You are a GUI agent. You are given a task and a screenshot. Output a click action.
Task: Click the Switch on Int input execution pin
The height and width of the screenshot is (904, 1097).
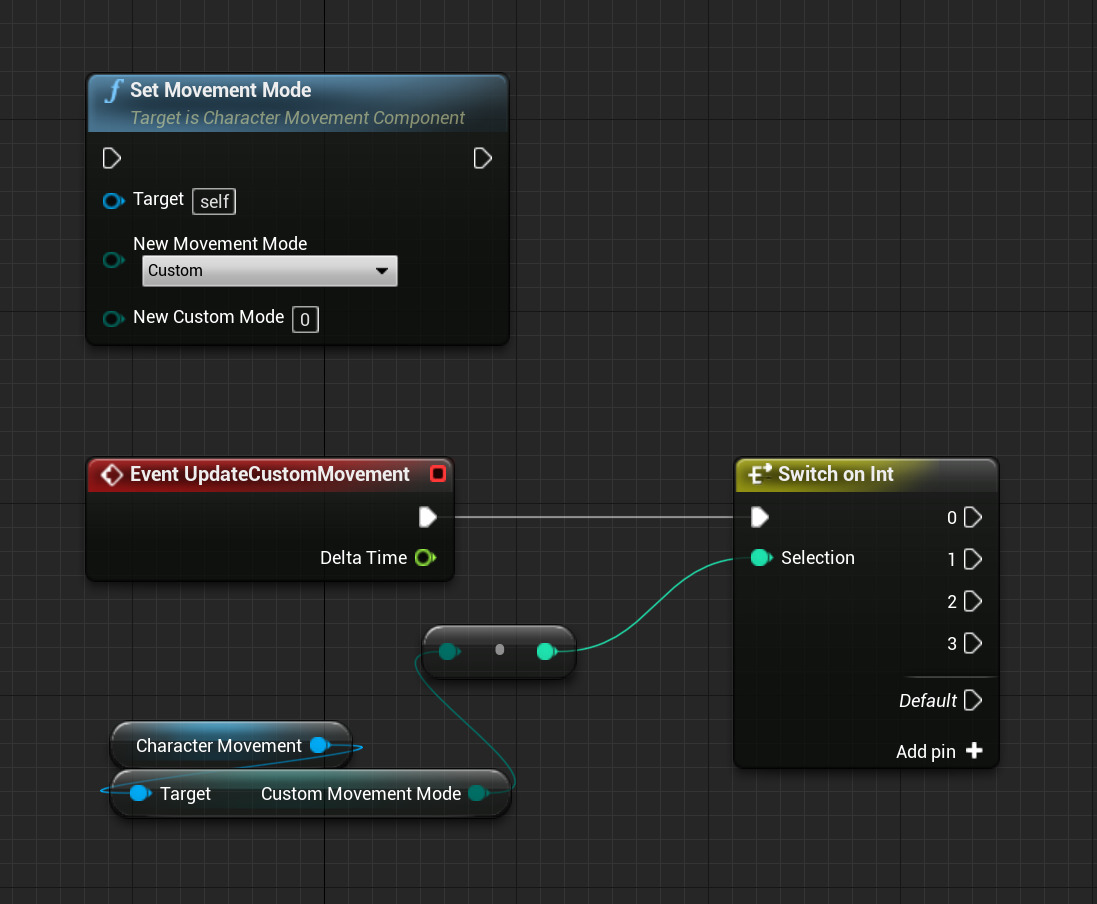[x=760, y=517]
